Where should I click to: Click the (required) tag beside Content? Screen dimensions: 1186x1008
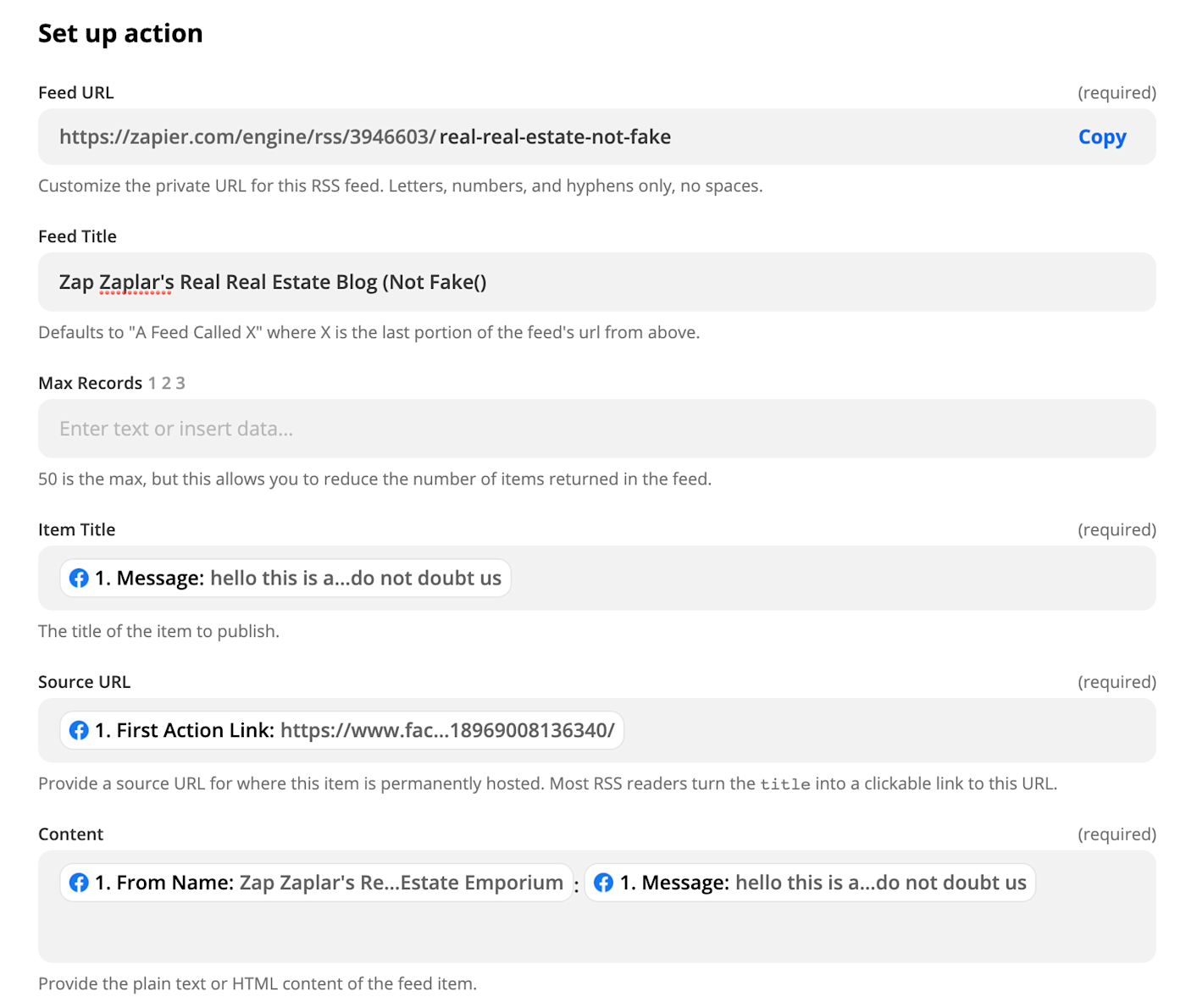coord(1117,834)
